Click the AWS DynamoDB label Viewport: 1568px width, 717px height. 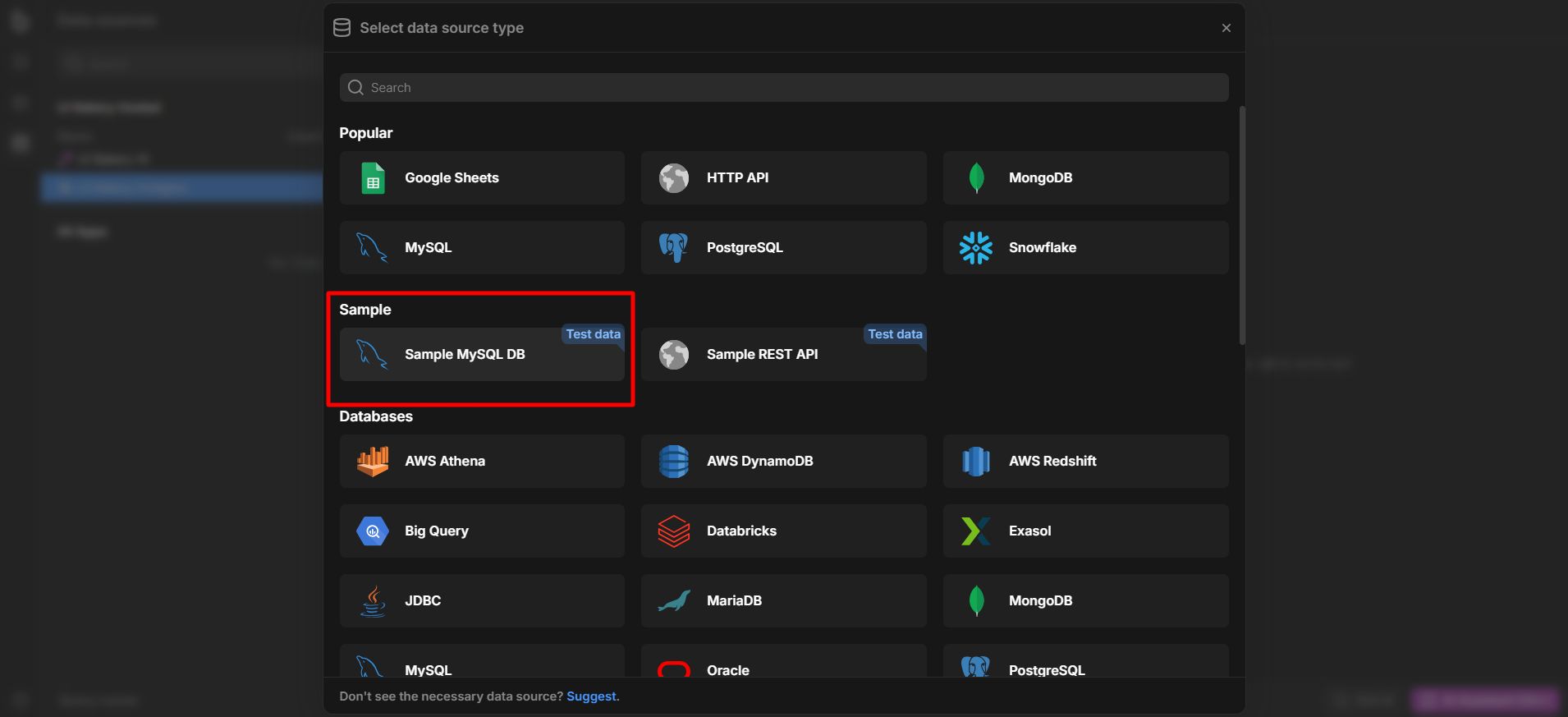coord(760,462)
